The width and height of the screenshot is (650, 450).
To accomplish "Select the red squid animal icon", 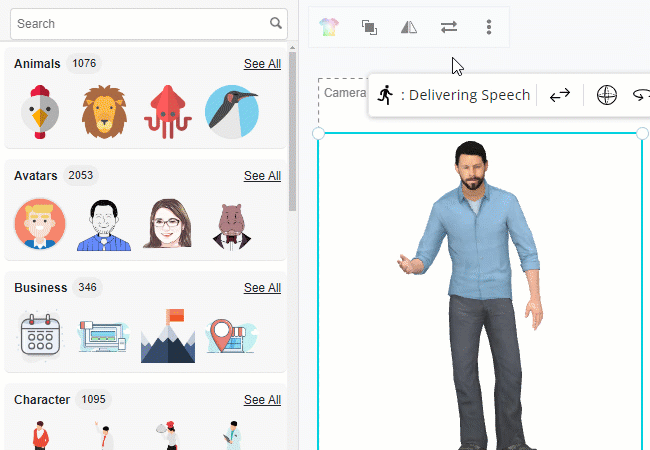I will point(167,110).
